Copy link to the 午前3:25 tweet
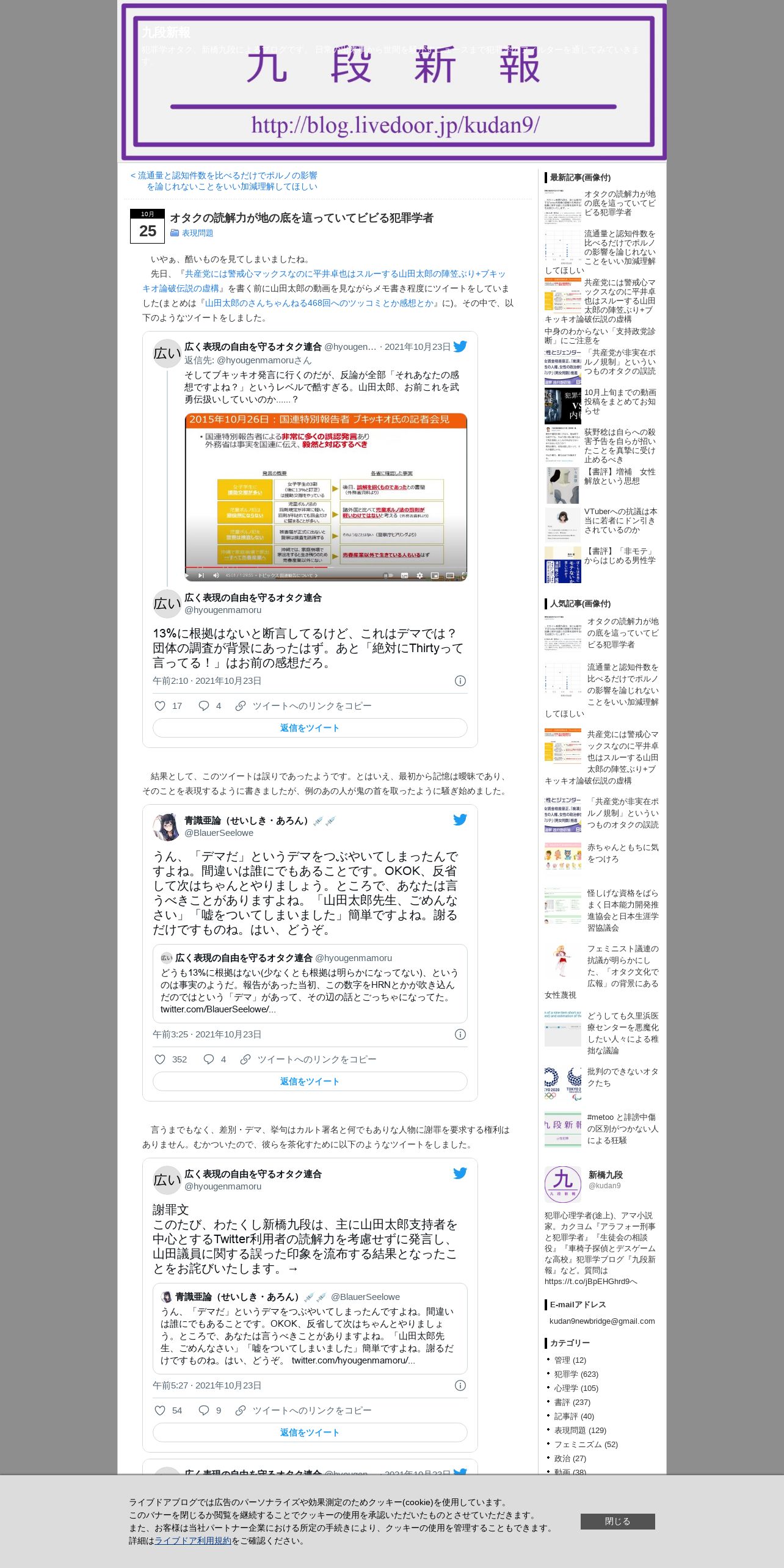 pyautogui.click(x=308, y=1059)
